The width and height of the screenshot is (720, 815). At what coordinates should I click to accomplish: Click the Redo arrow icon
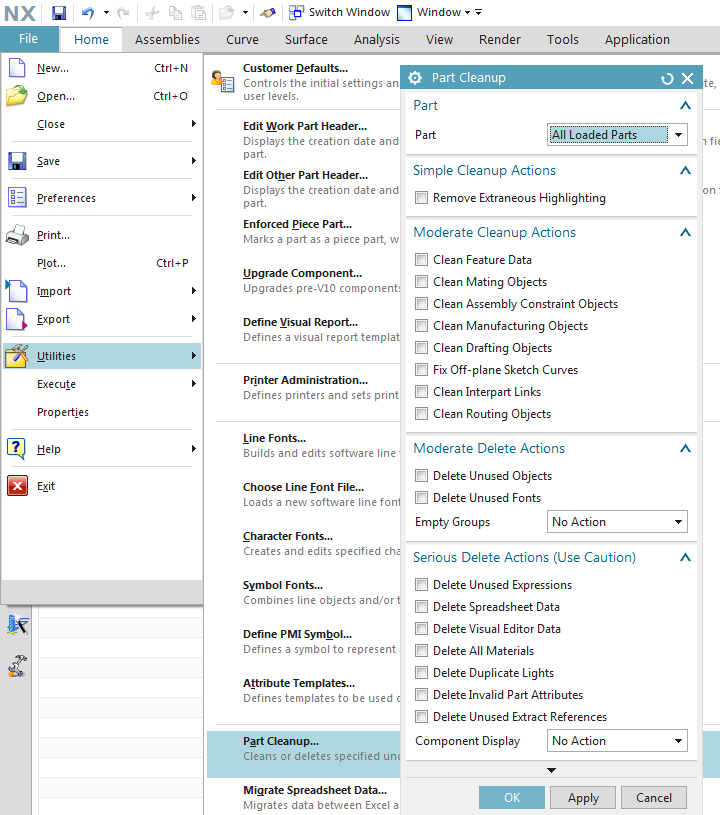[123, 12]
